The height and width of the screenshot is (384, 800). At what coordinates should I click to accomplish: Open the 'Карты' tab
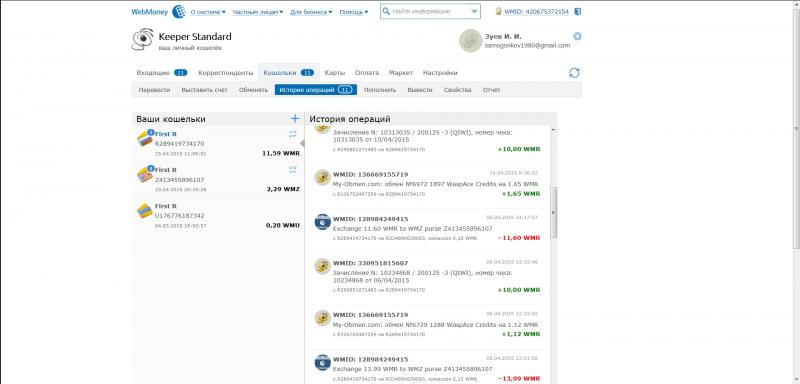[x=335, y=73]
